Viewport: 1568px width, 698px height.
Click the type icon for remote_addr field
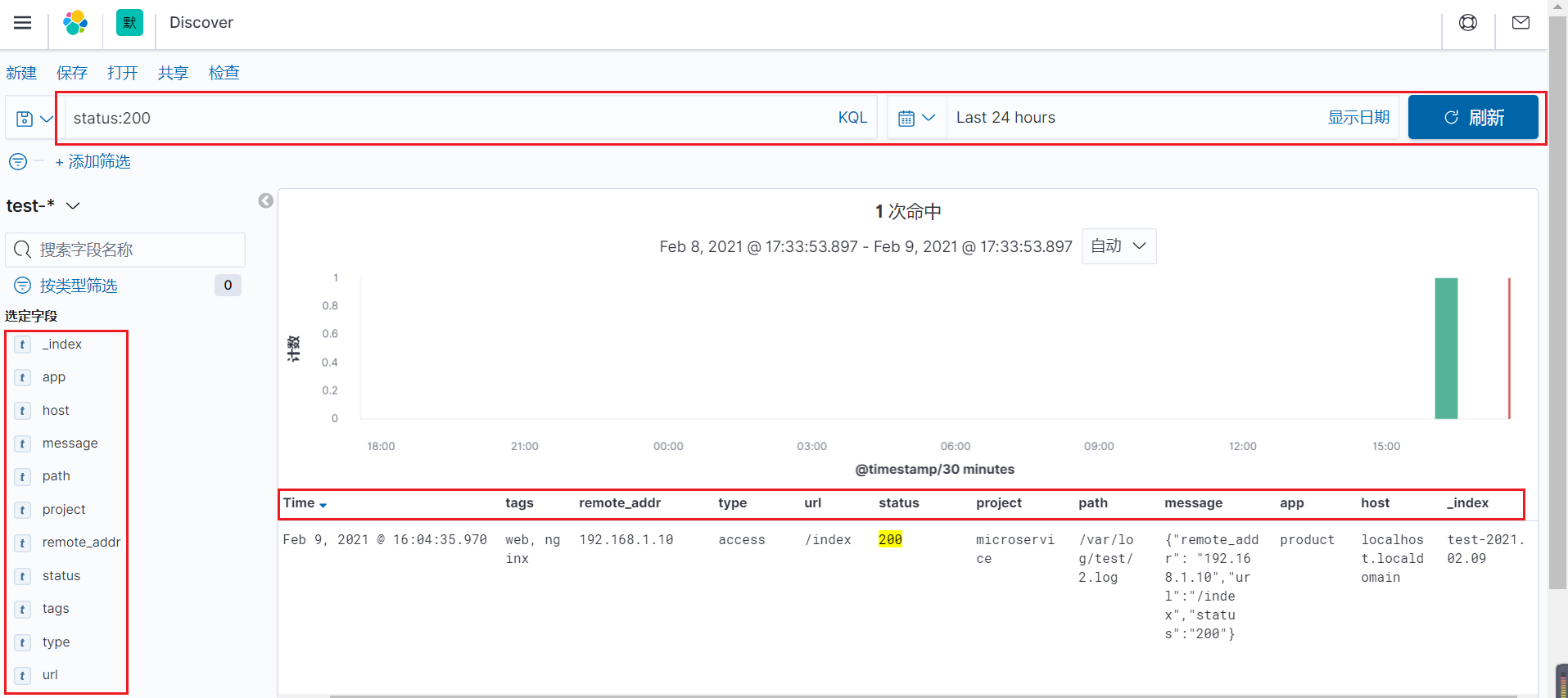click(23, 543)
